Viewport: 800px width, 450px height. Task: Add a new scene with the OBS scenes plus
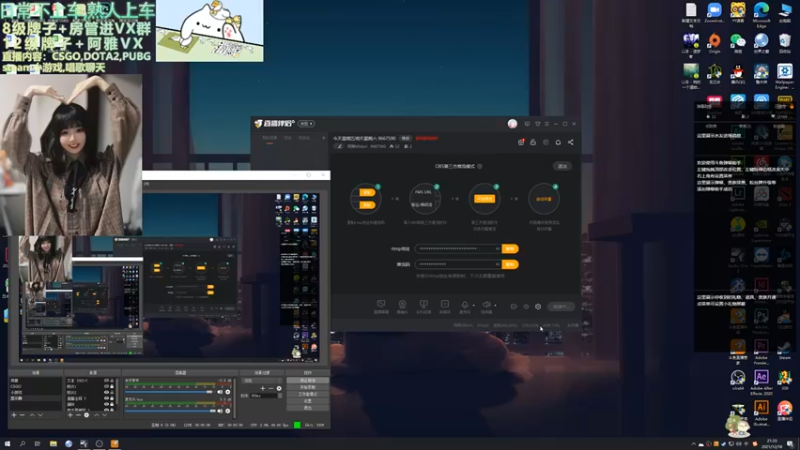(14, 415)
